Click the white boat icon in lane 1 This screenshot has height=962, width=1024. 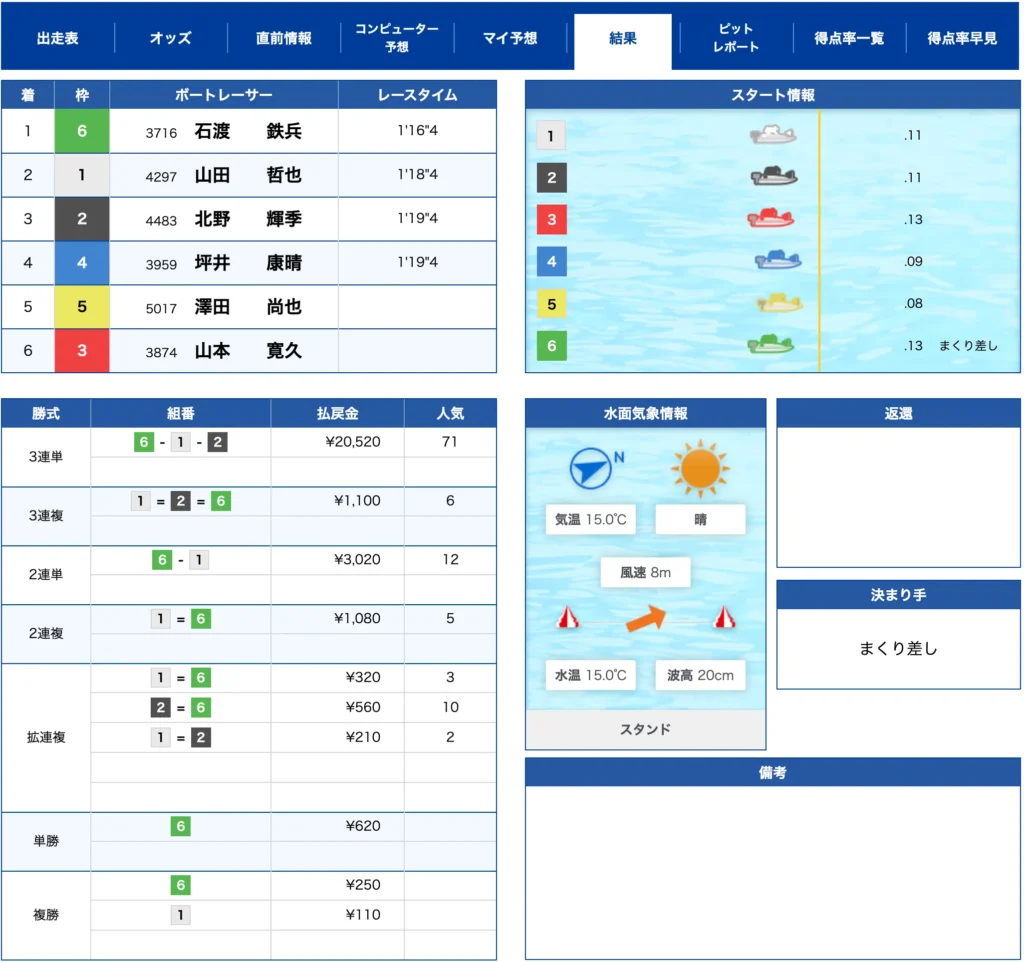(x=773, y=135)
